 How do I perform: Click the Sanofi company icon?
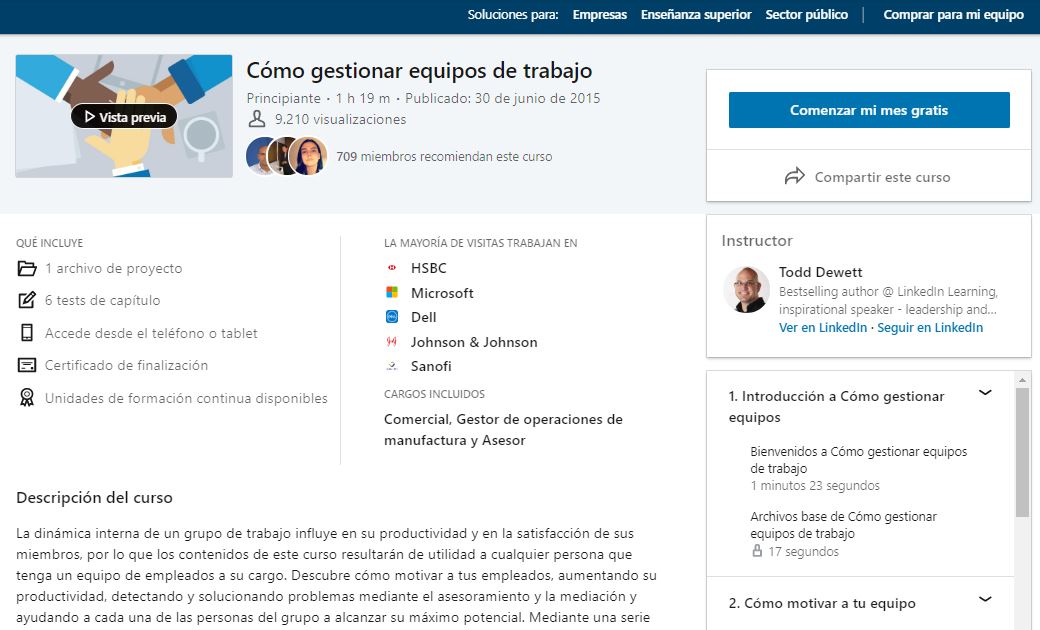[390, 364]
